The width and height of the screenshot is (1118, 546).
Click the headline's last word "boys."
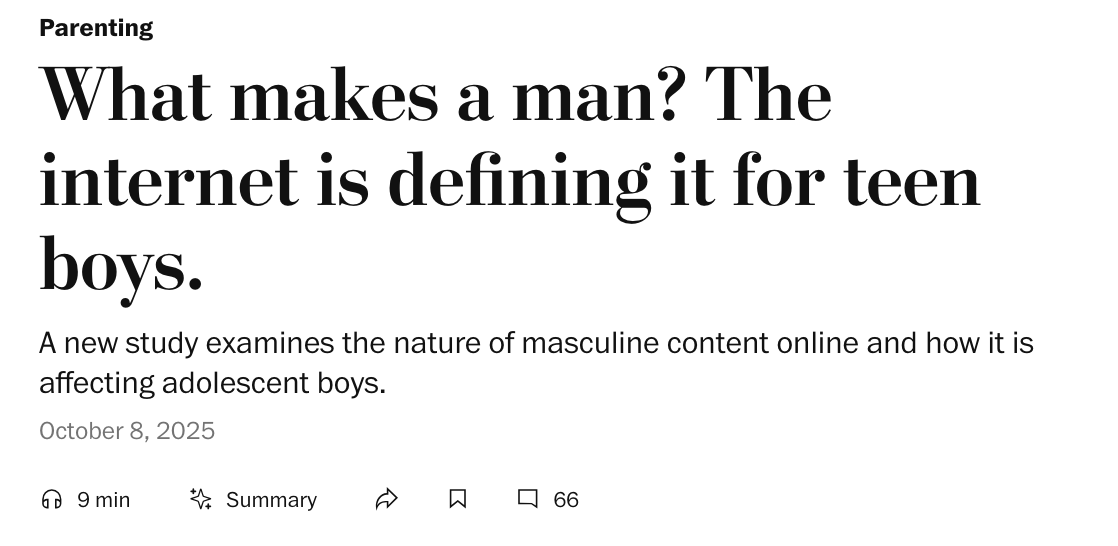coord(121,265)
